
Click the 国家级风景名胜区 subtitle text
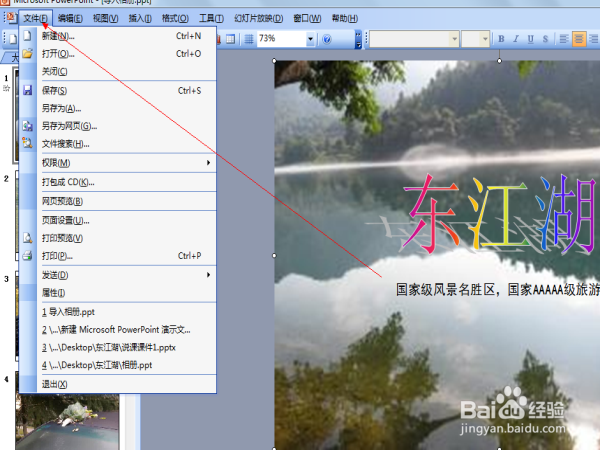point(497,290)
